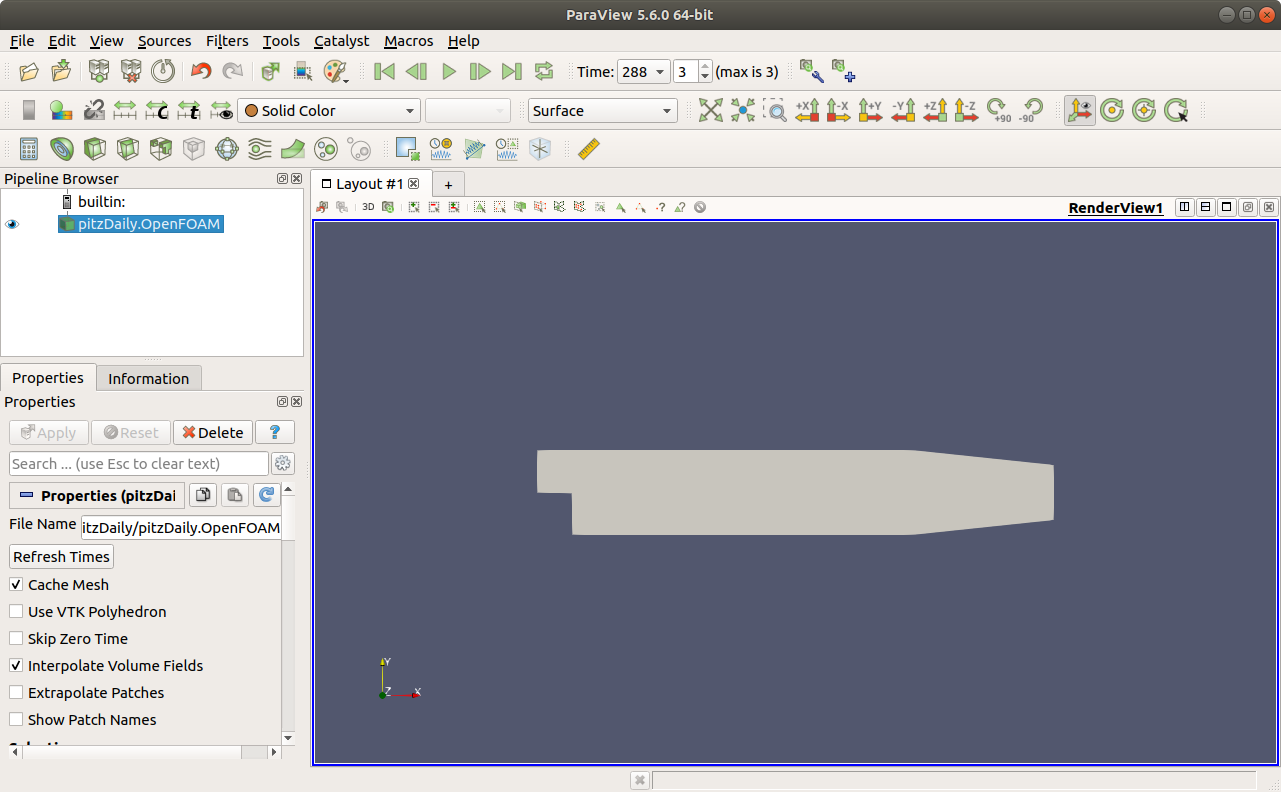Open the Sources menu
The width and height of the screenshot is (1281, 792).
[164, 41]
